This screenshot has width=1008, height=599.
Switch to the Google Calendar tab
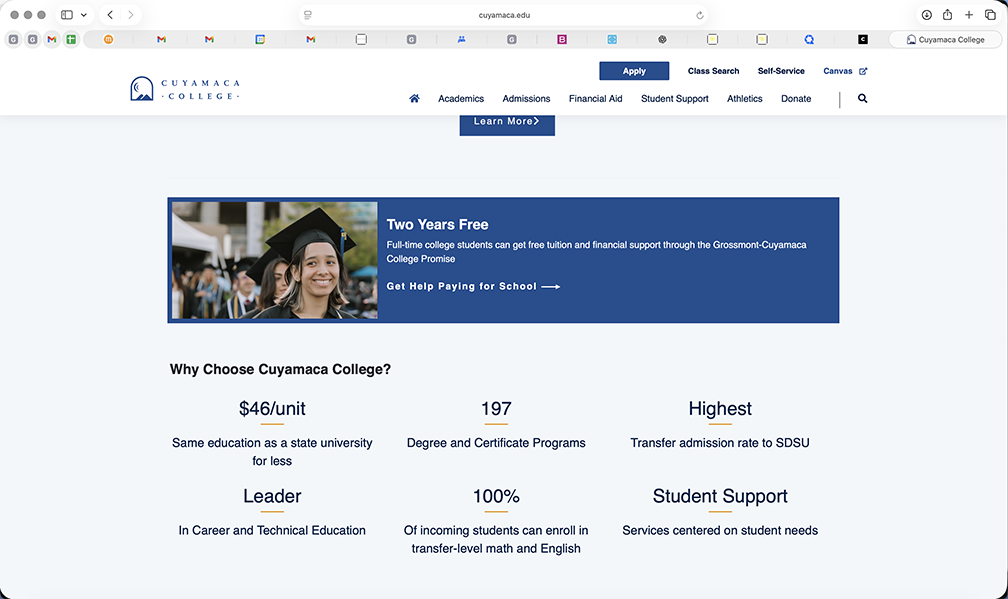coord(260,39)
